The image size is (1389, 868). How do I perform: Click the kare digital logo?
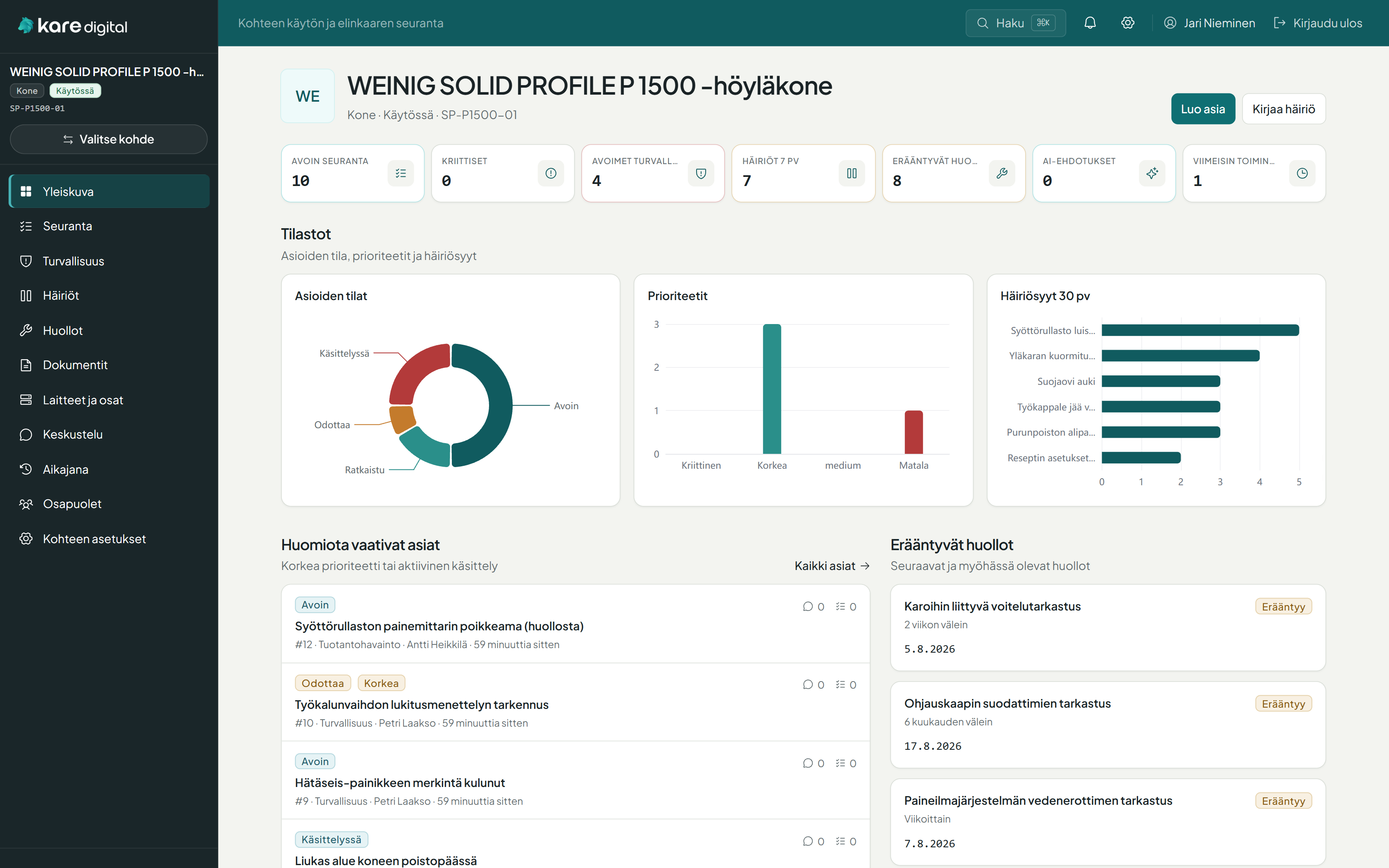click(x=73, y=26)
